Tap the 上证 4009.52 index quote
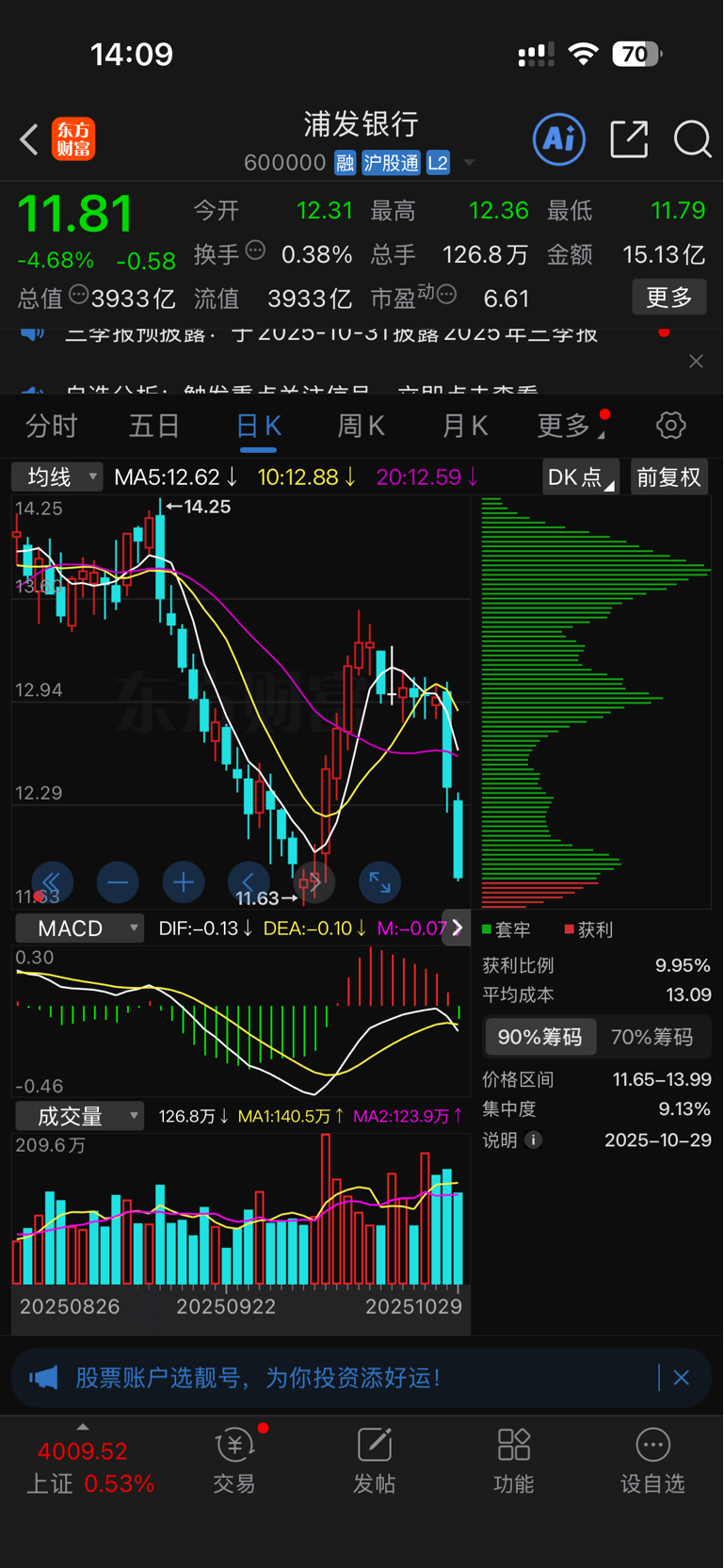 [89, 1467]
